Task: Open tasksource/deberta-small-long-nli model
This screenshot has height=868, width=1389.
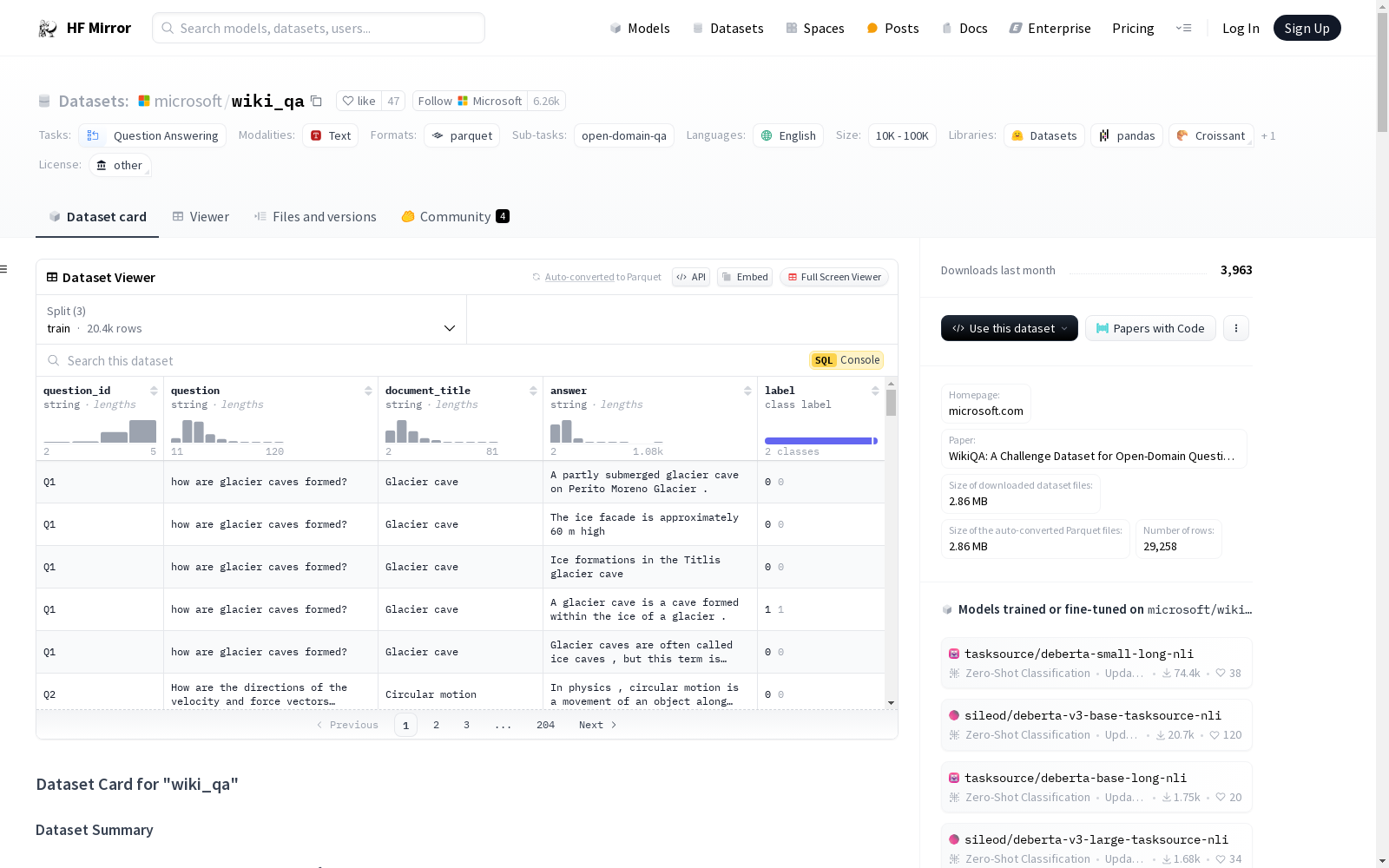Action: click(x=1096, y=663)
